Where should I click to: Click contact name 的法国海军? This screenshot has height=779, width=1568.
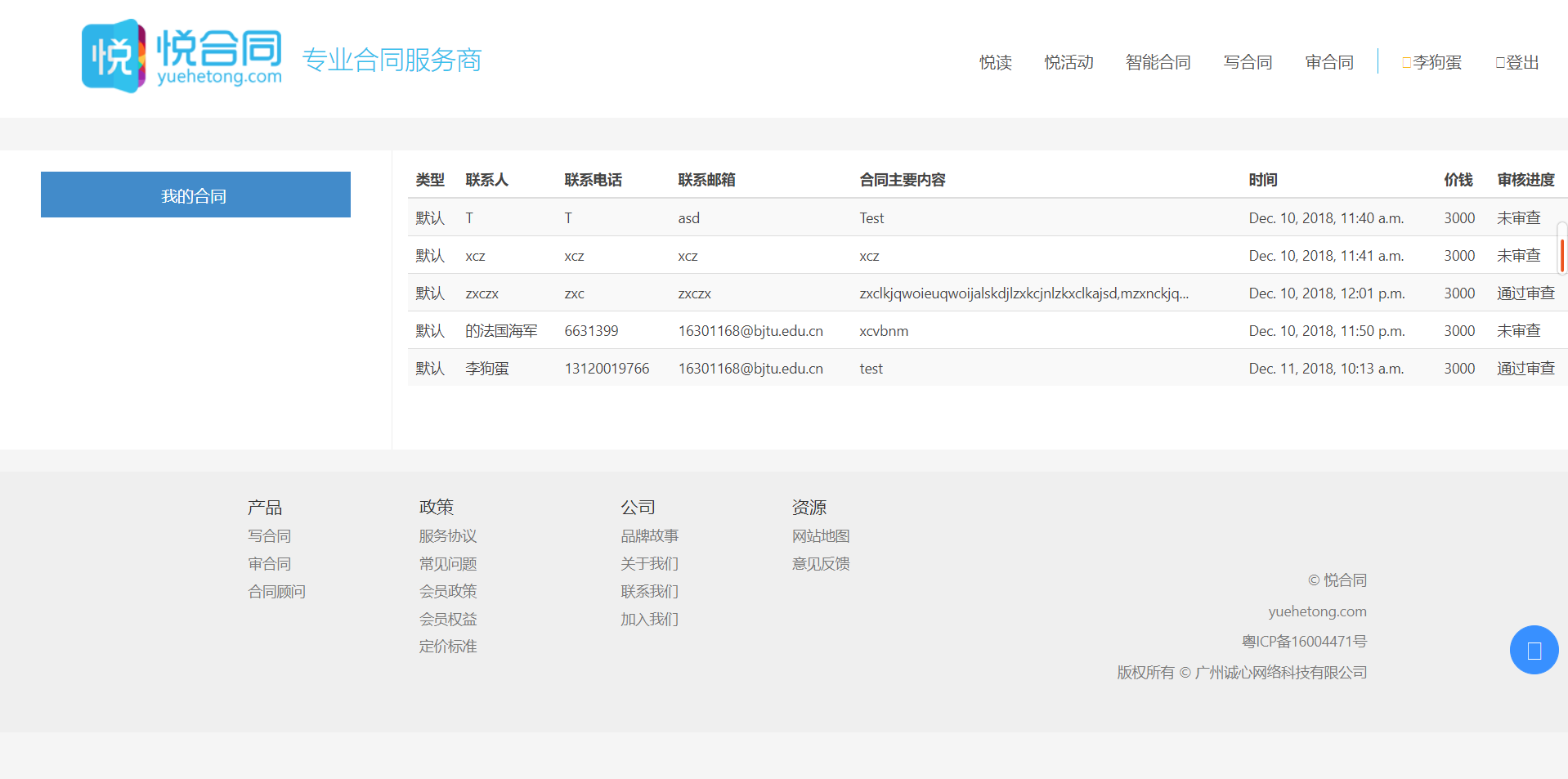point(501,331)
